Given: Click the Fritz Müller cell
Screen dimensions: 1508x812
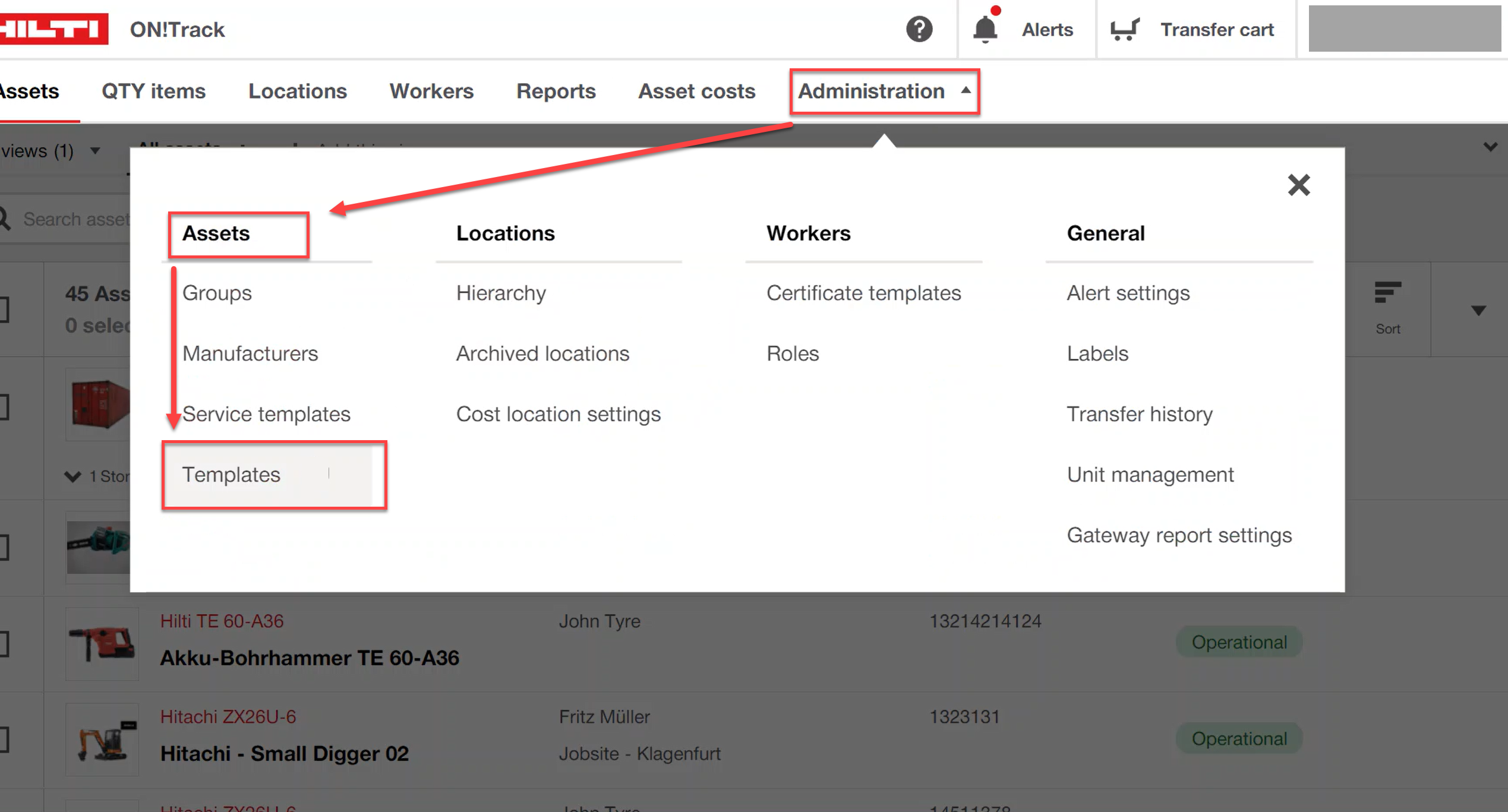Looking at the screenshot, I should [x=604, y=716].
